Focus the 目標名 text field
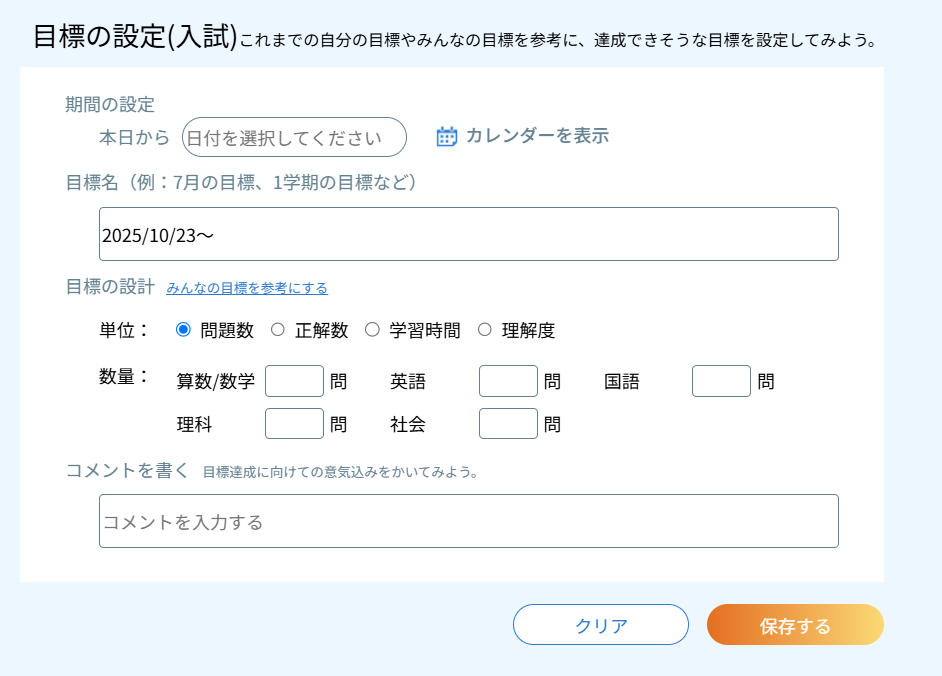Screen dimensions: 942x676 click(468, 234)
